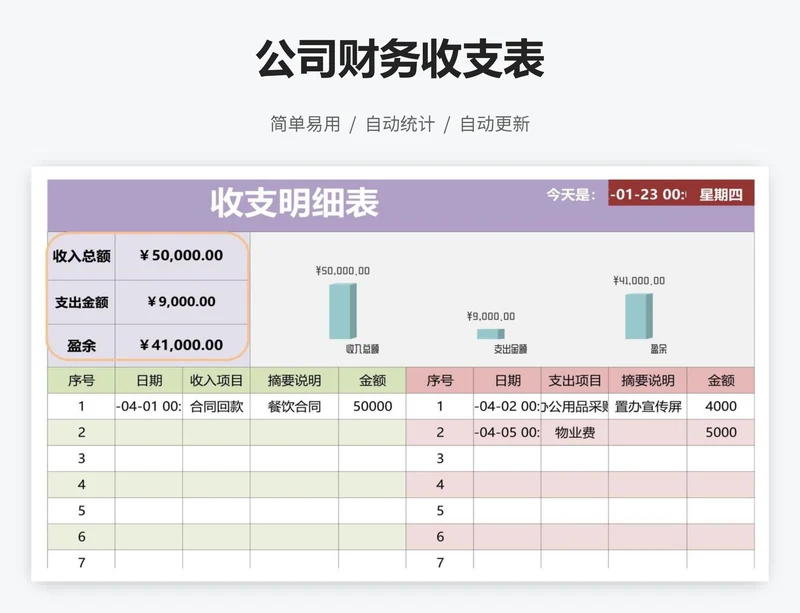Select the 餐饮合同 summary cell
Viewport: 800px width, 613px height.
294,406
